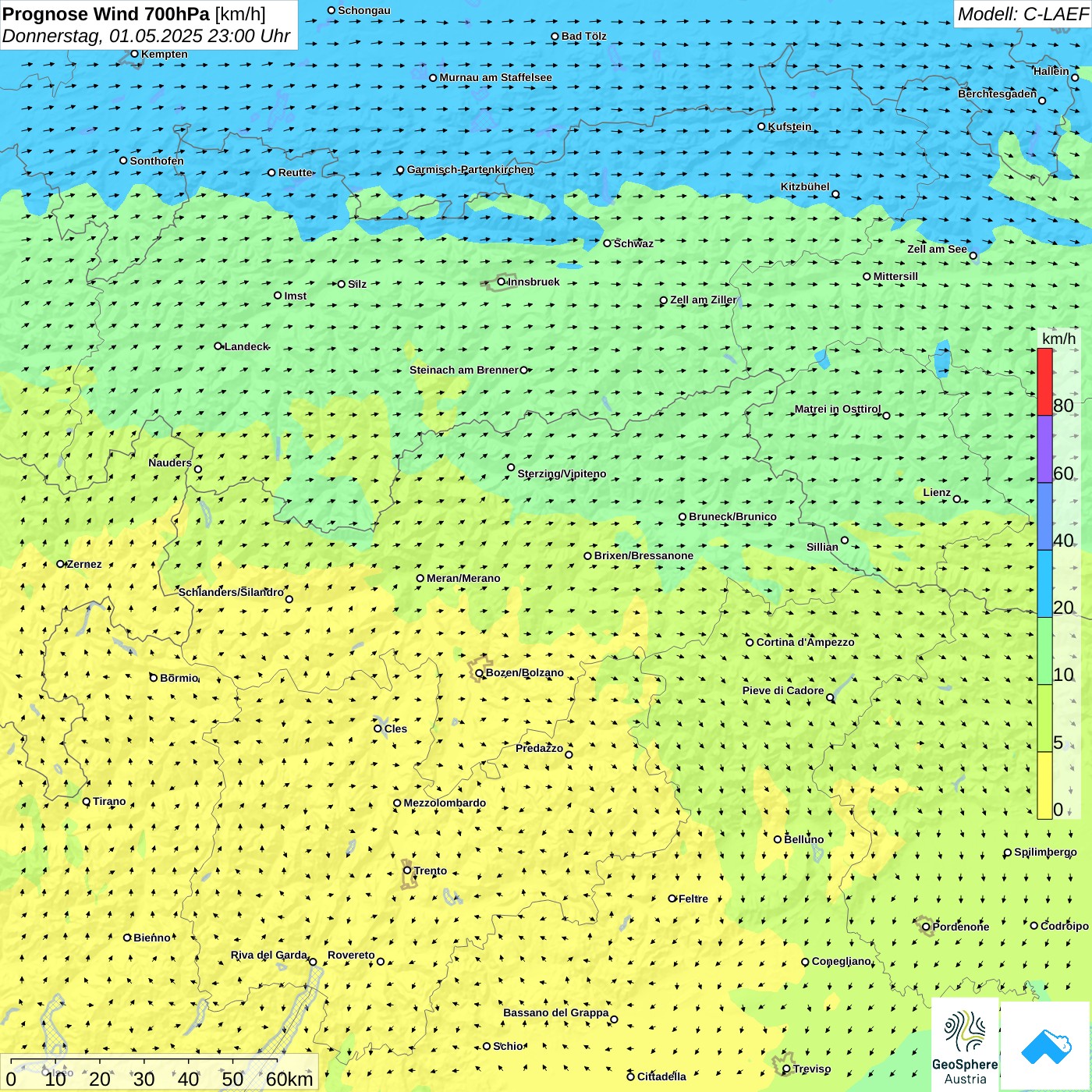
Task: Click the 'Treviso' label
Action: coord(812,1069)
